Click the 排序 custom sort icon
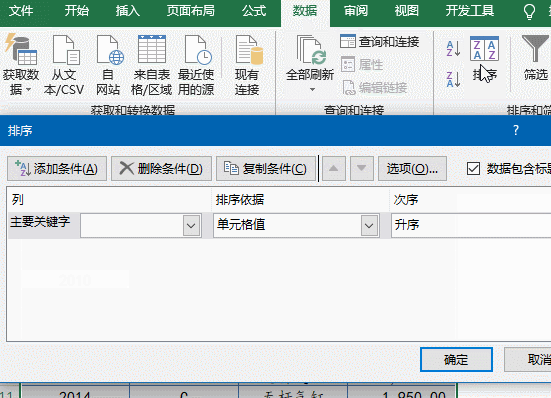The width and height of the screenshot is (551, 398). point(484,49)
